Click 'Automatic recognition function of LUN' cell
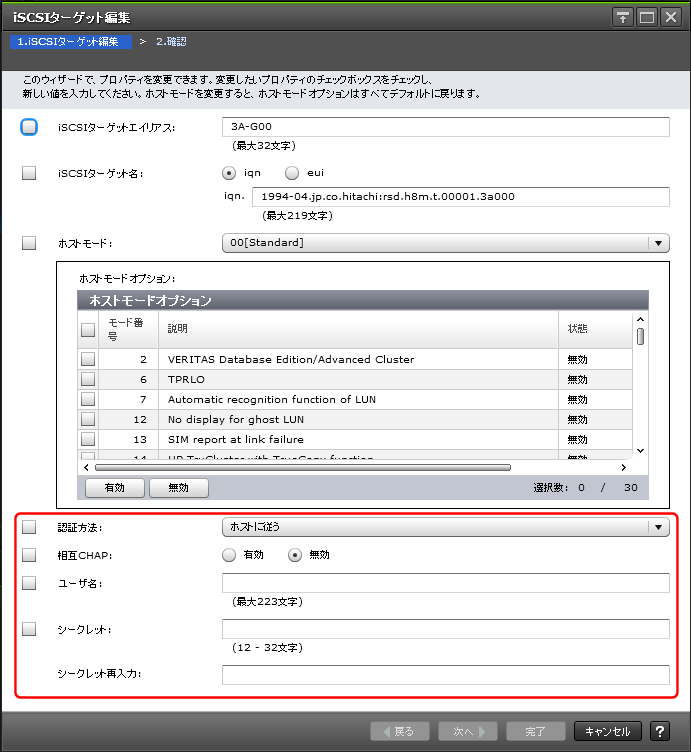 [x=358, y=399]
